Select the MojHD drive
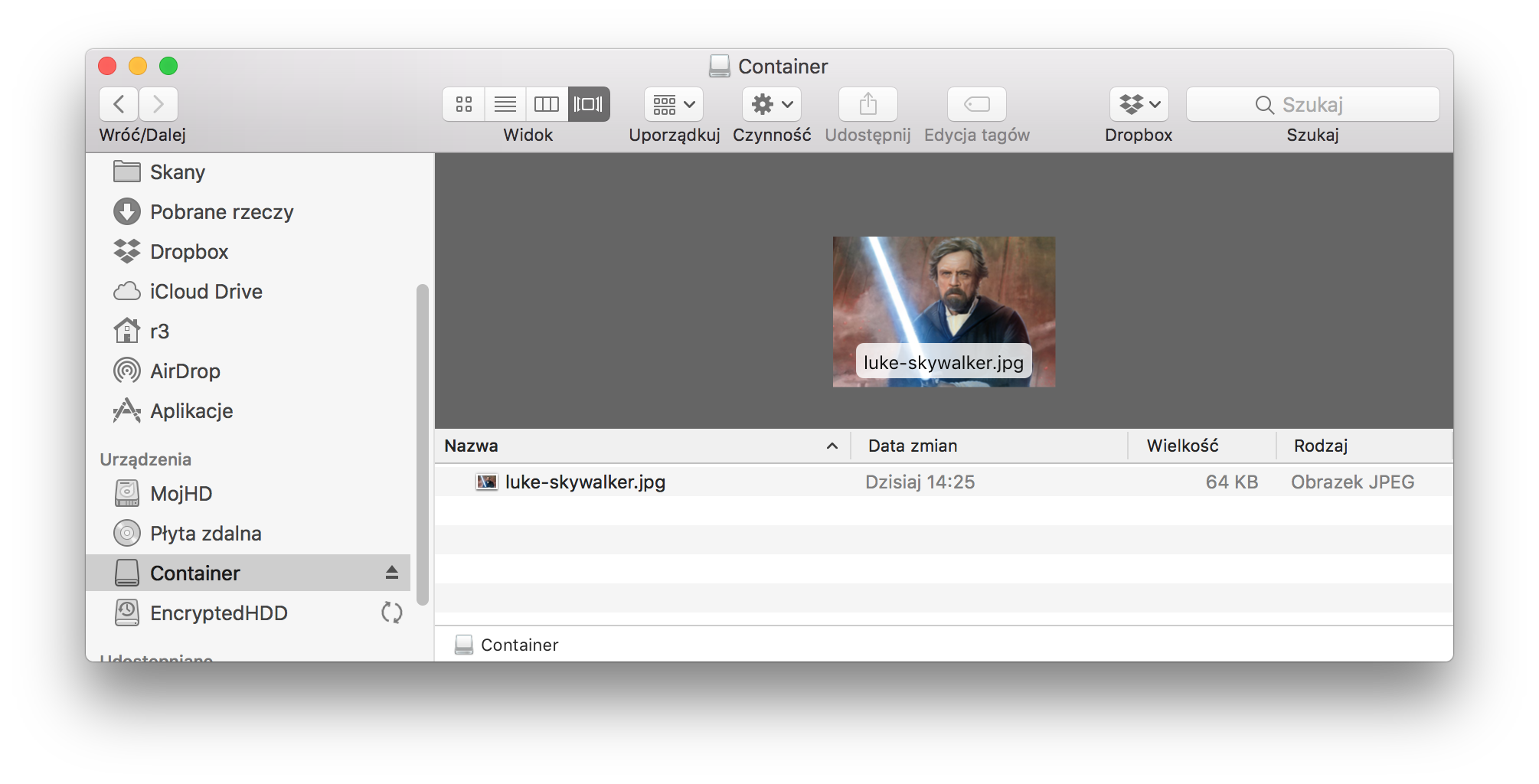Viewport: 1539px width, 784px height. (248, 494)
